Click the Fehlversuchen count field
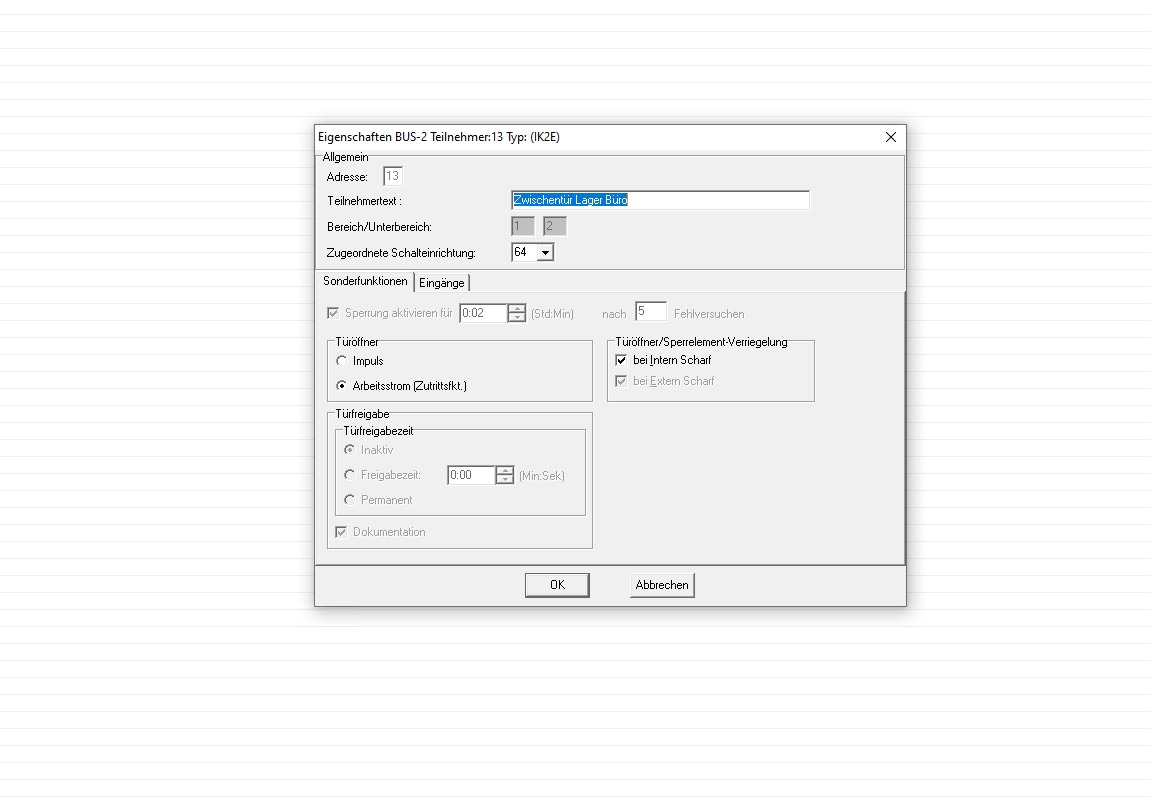Image resolution: width=1151 pixels, height=798 pixels. 650,312
